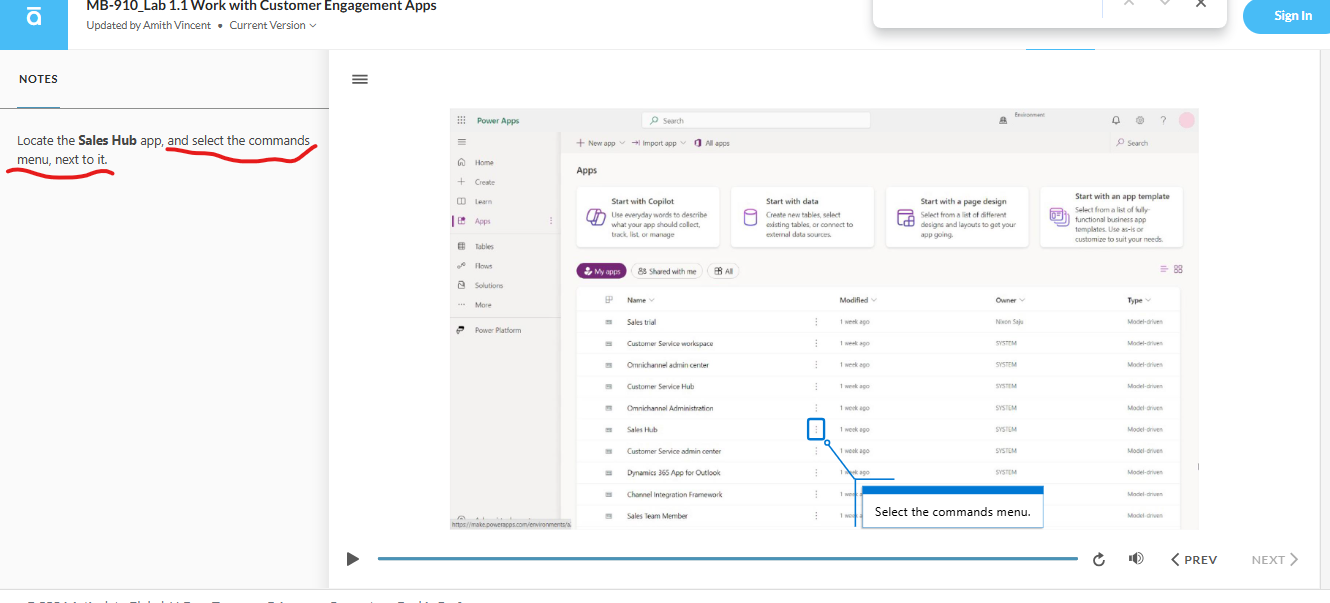This screenshot has height=603, width=1330.
Task: Open commands menu for Customer Service Hub
Action: (x=816, y=386)
